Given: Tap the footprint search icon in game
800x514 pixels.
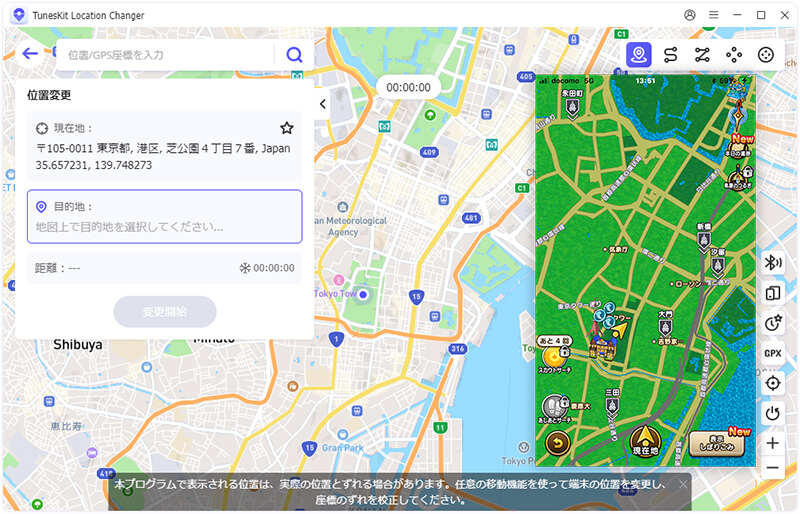Looking at the screenshot, I should coord(554,406).
